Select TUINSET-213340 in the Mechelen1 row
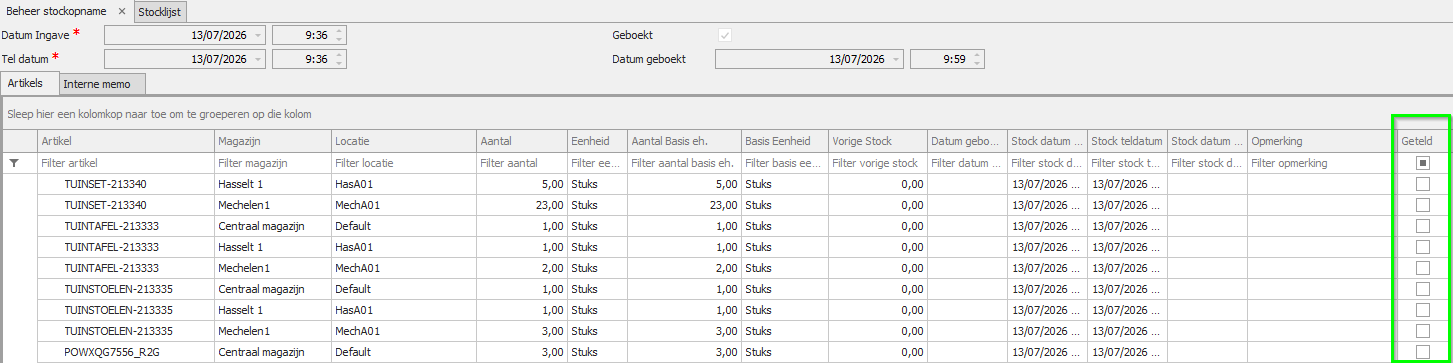1453x363 pixels. pos(125,205)
